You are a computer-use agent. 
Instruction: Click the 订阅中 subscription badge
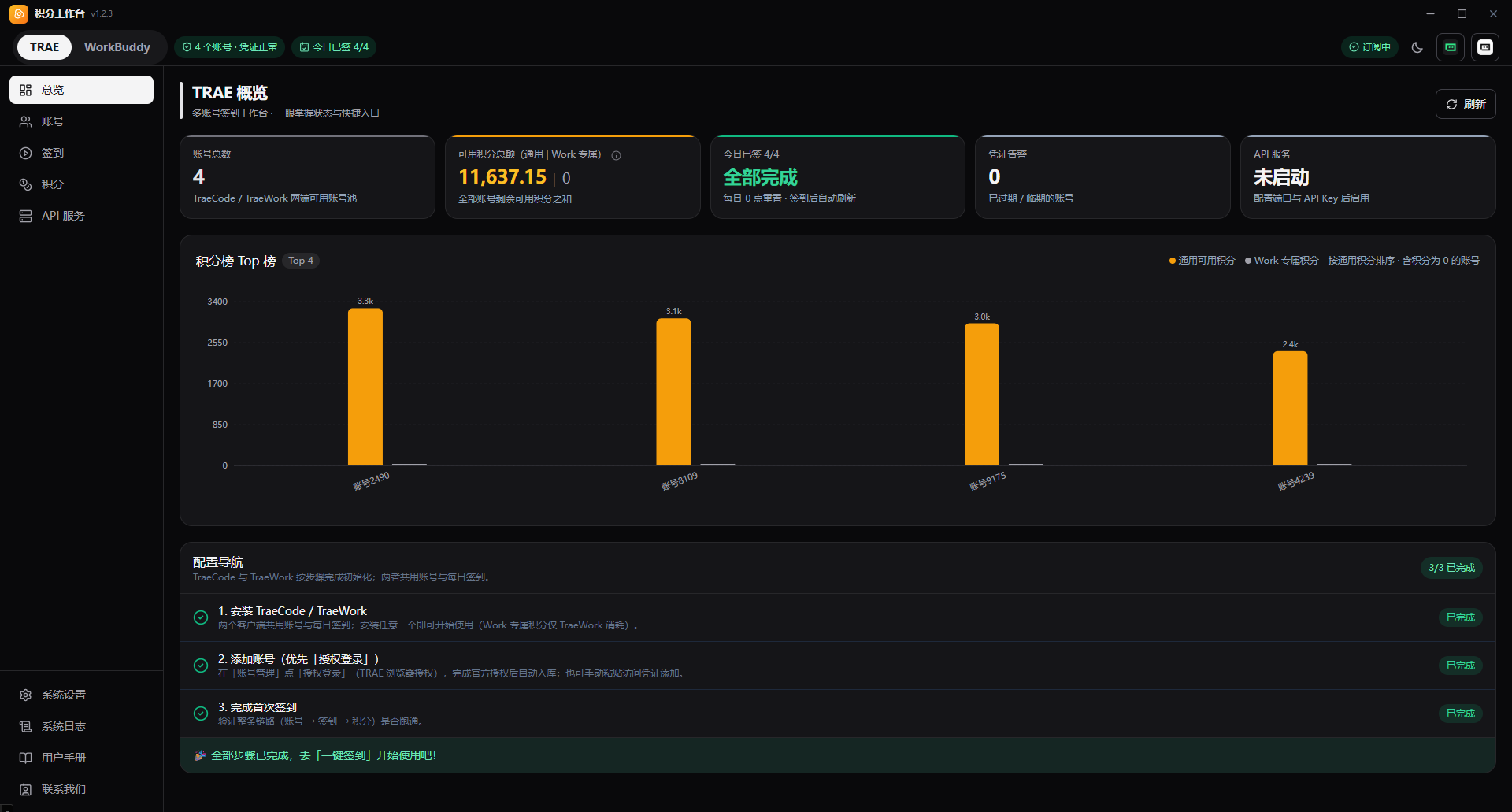tap(1369, 47)
